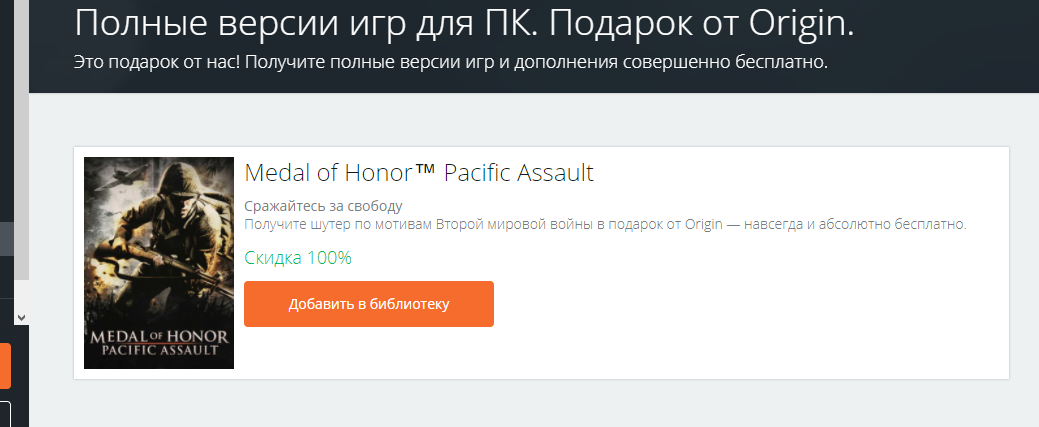1039x427 pixels.
Task: Click the orange button at left edge
Action: (5, 366)
